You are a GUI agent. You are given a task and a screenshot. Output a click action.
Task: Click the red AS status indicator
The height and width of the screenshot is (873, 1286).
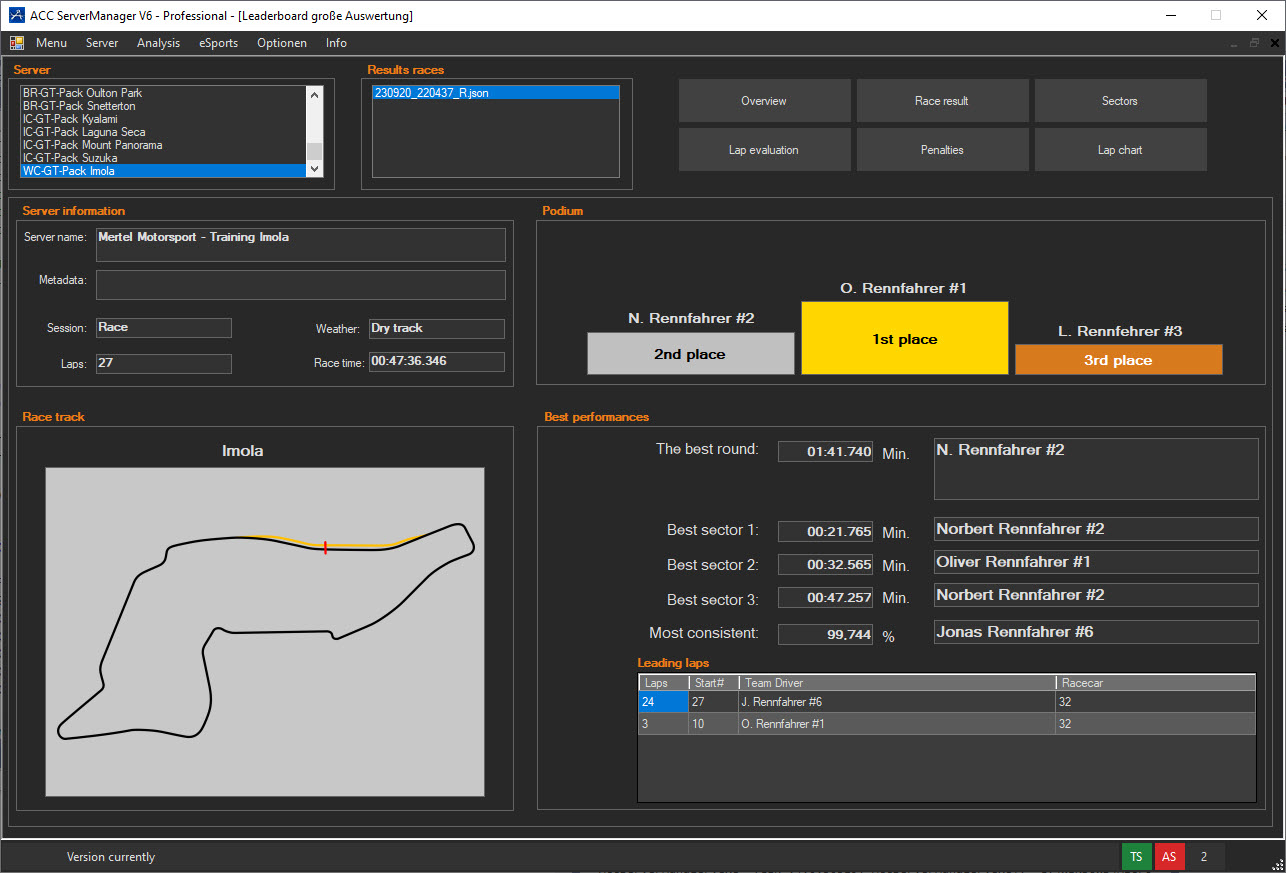click(x=1168, y=856)
